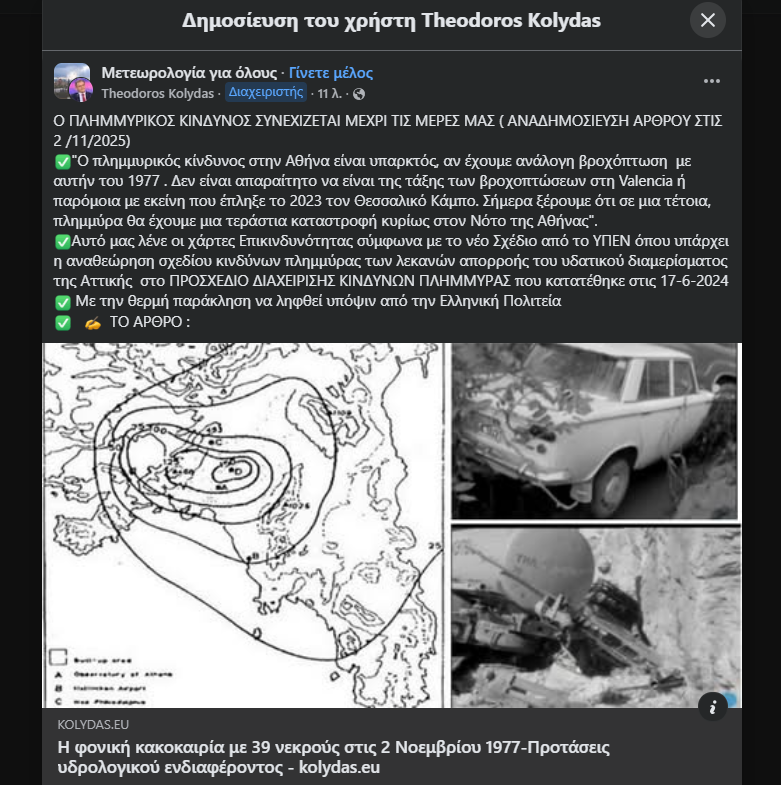781x785 pixels.
Task: Open Theodoros Kolydas author profile link
Action: point(157,94)
